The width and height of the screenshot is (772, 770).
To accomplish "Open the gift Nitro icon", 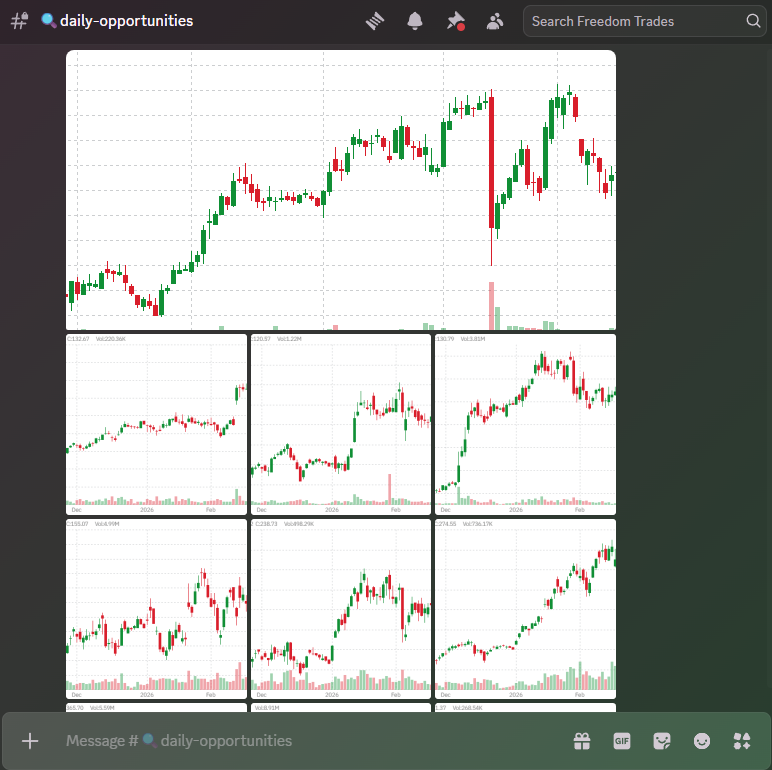I will pyautogui.click(x=582, y=741).
